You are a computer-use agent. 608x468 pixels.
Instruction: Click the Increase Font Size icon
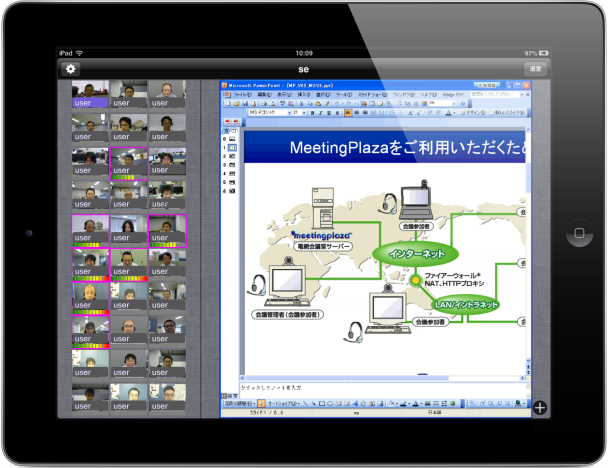click(x=411, y=113)
